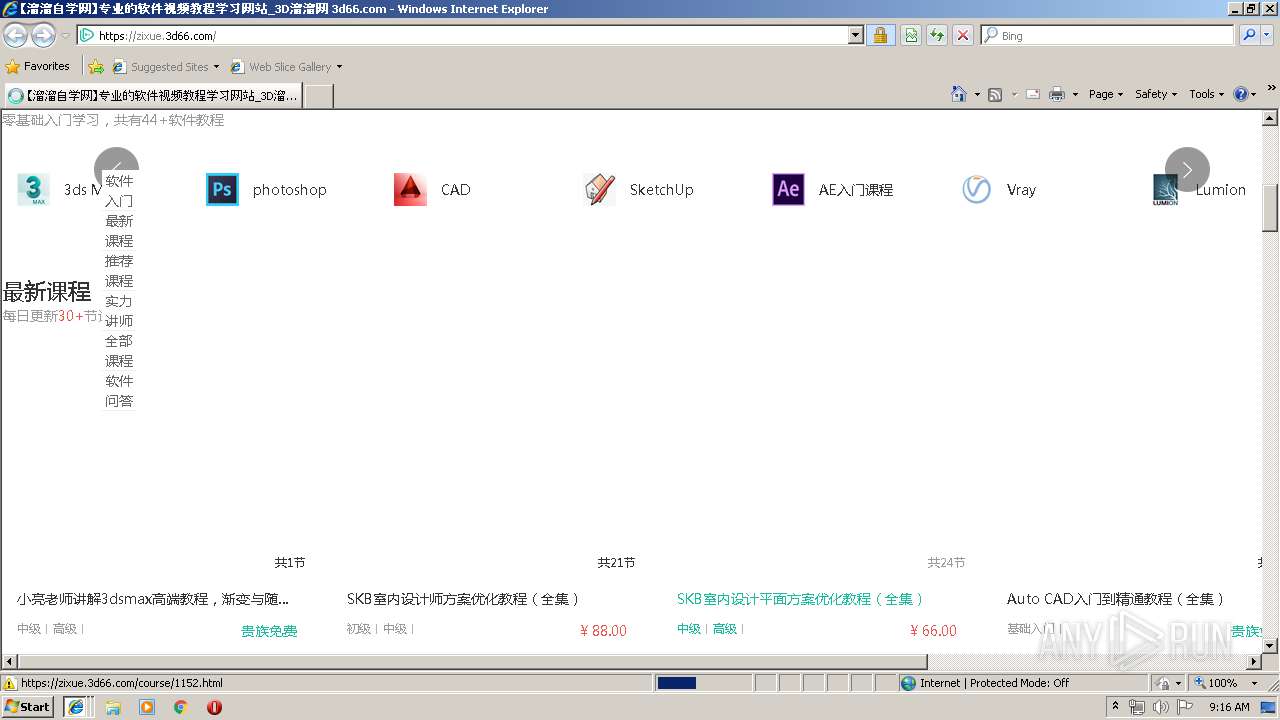The image size is (1280, 720).
Task: Click Add to Favorites Bar icon
Action: [x=96, y=67]
